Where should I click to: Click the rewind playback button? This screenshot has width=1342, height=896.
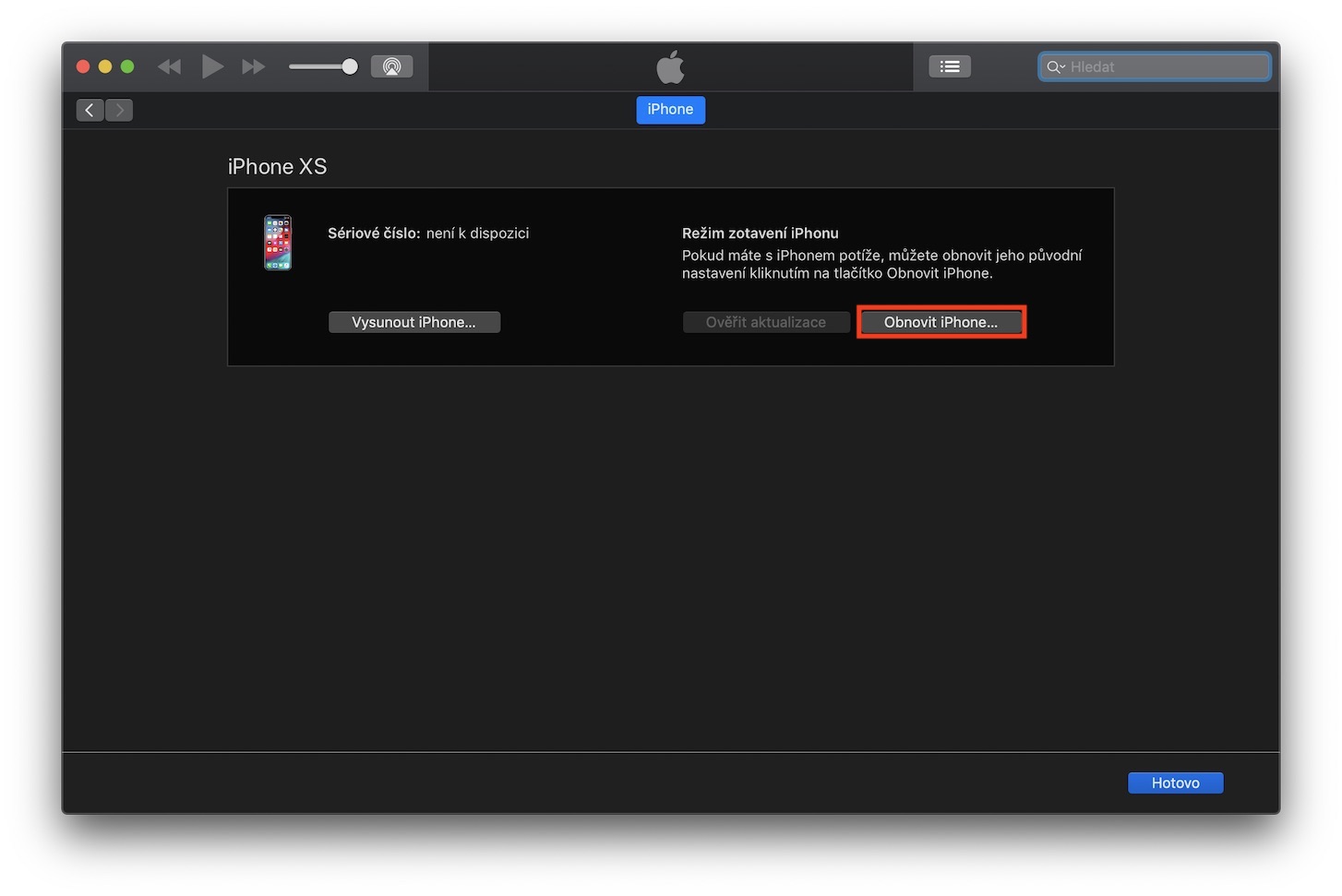pyautogui.click(x=170, y=66)
